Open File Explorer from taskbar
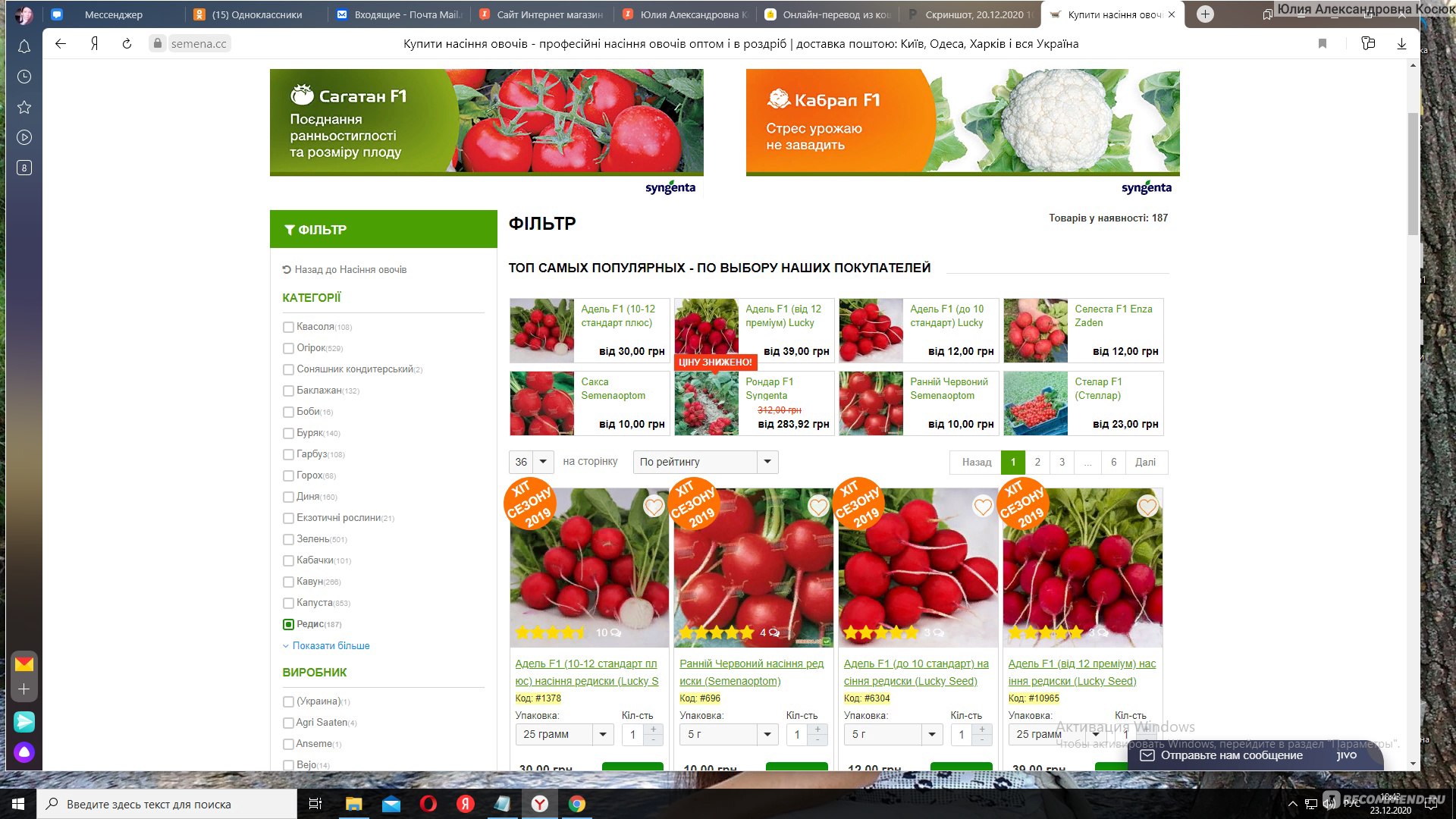Screen dimensions: 1456x819 354,804
